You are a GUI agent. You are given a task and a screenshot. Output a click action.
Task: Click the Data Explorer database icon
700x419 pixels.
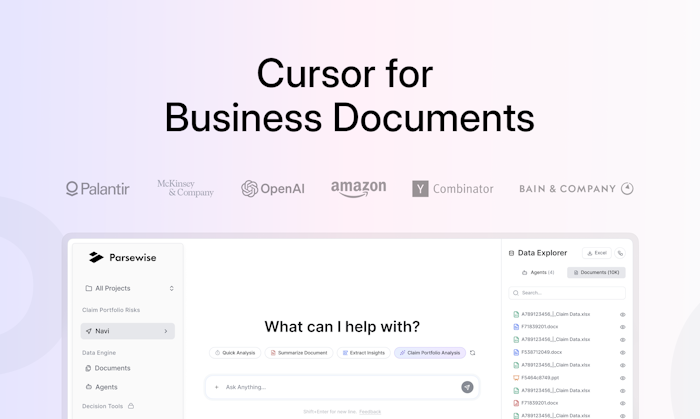tap(511, 253)
